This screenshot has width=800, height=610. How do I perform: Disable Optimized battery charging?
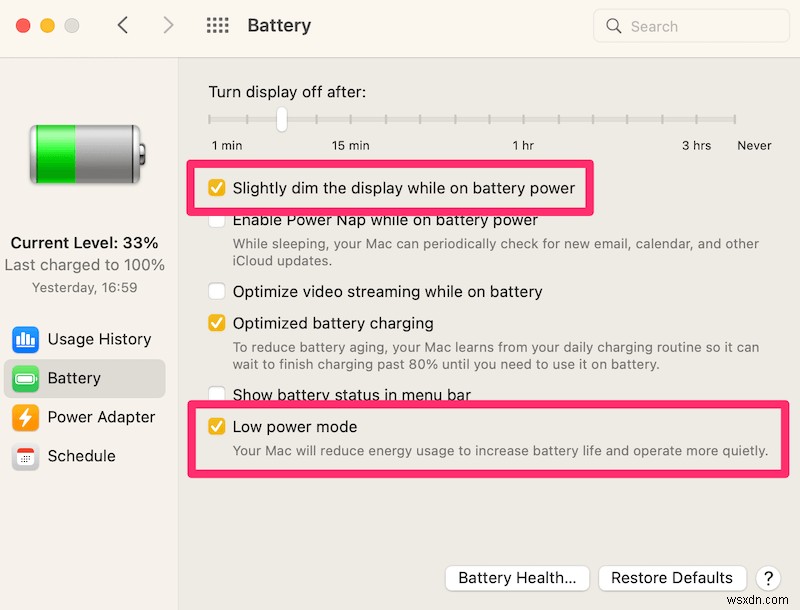click(x=217, y=323)
